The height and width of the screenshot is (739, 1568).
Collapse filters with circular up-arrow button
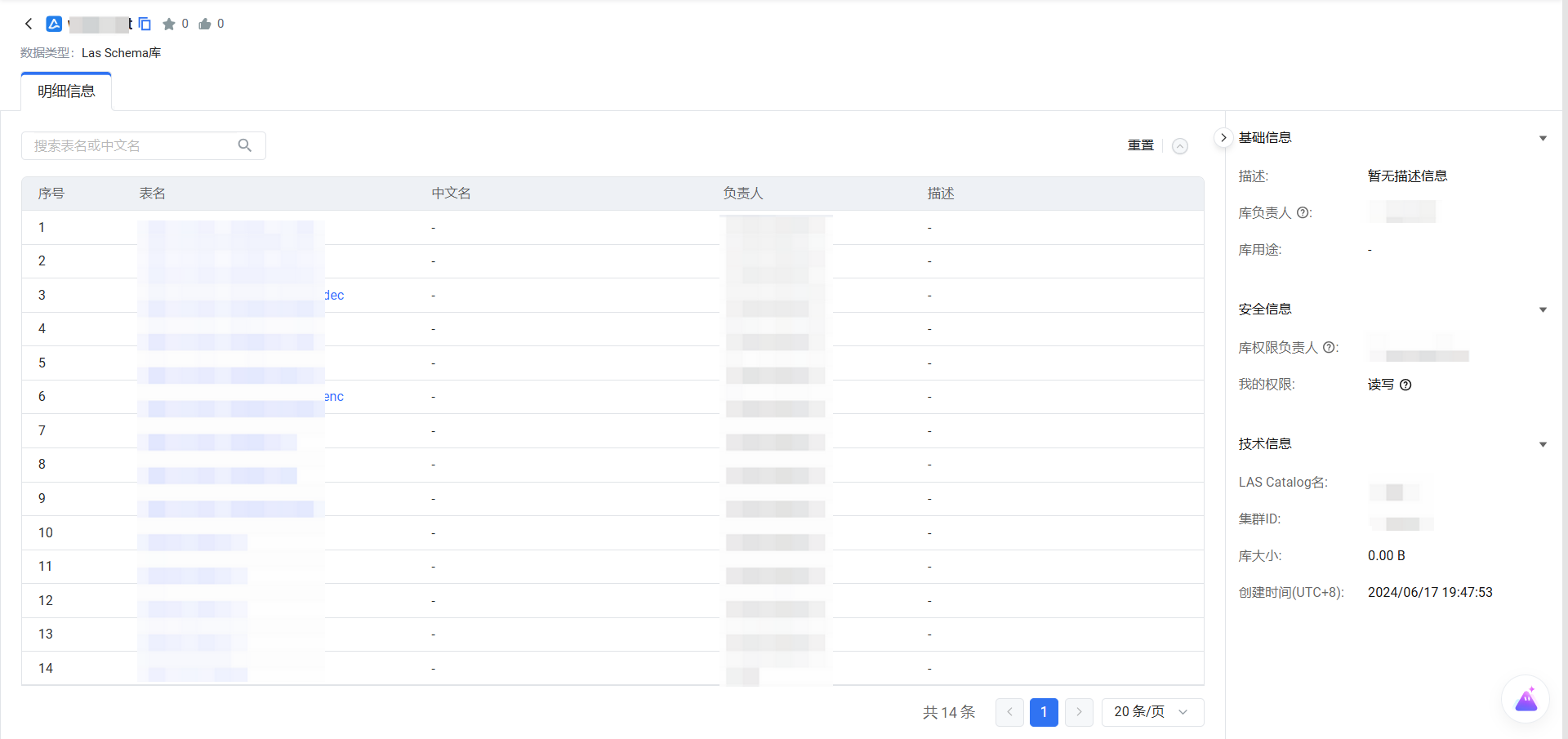click(x=1180, y=146)
